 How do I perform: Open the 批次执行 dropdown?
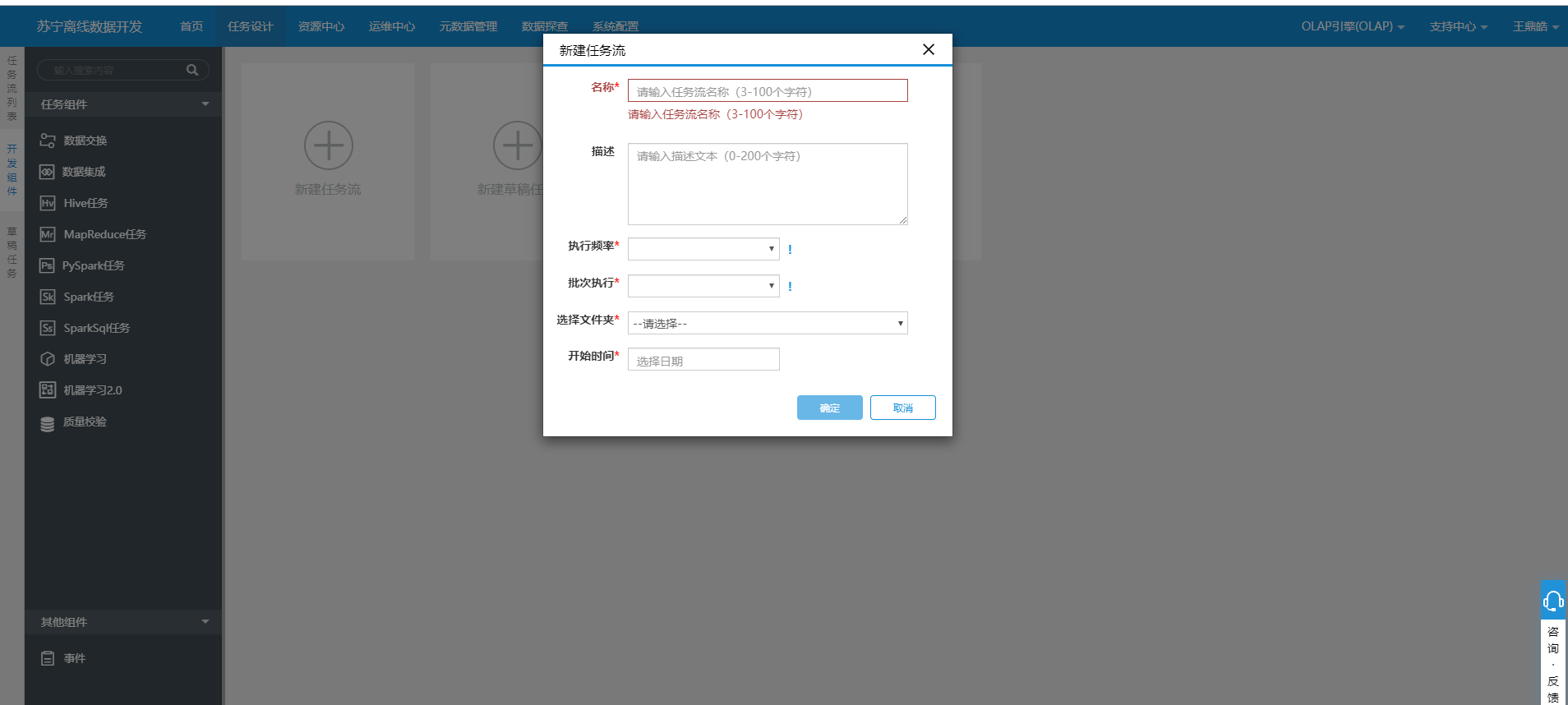pyautogui.click(x=703, y=286)
